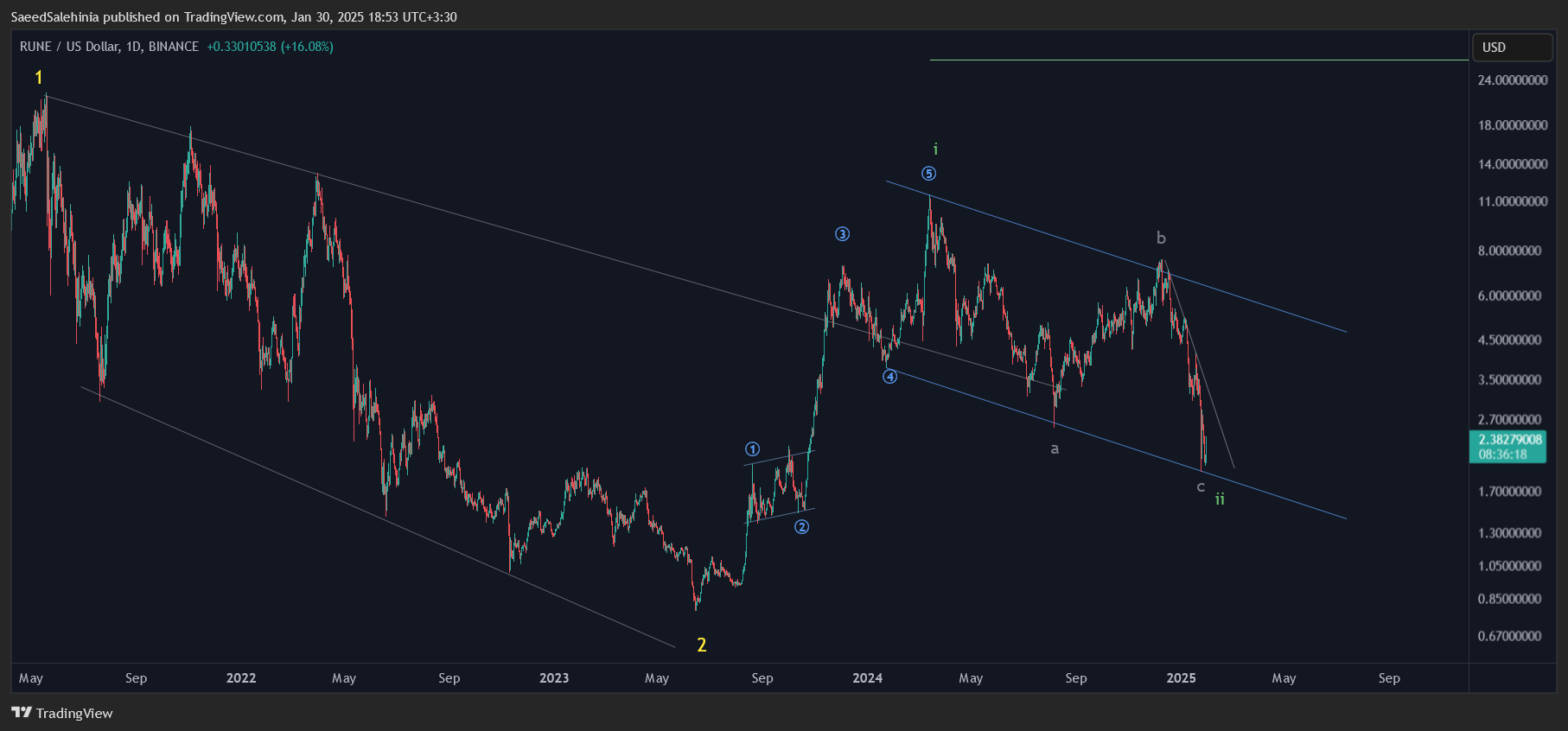
Task: Click the 8.00000000 price axis level
Action: tap(1509, 251)
